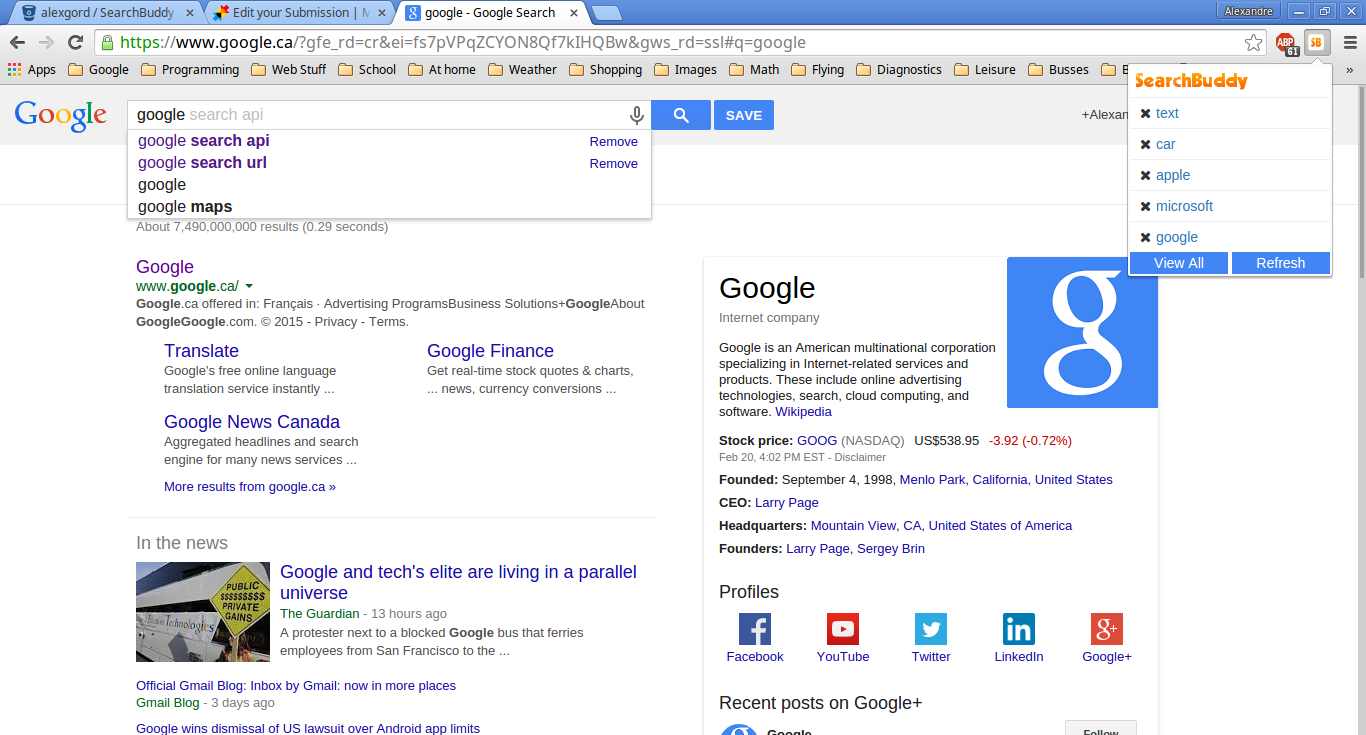The image size is (1366, 735).
Task: Click 'More results from google.ca »'
Action: 250,487
